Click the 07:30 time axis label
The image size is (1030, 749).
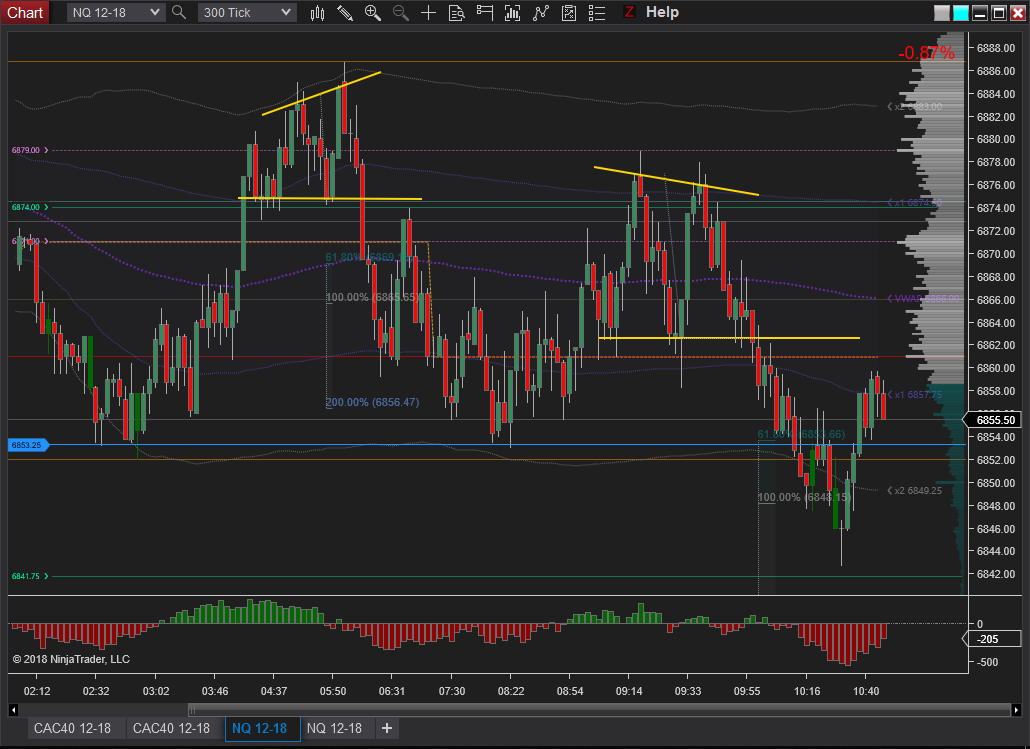pos(451,691)
